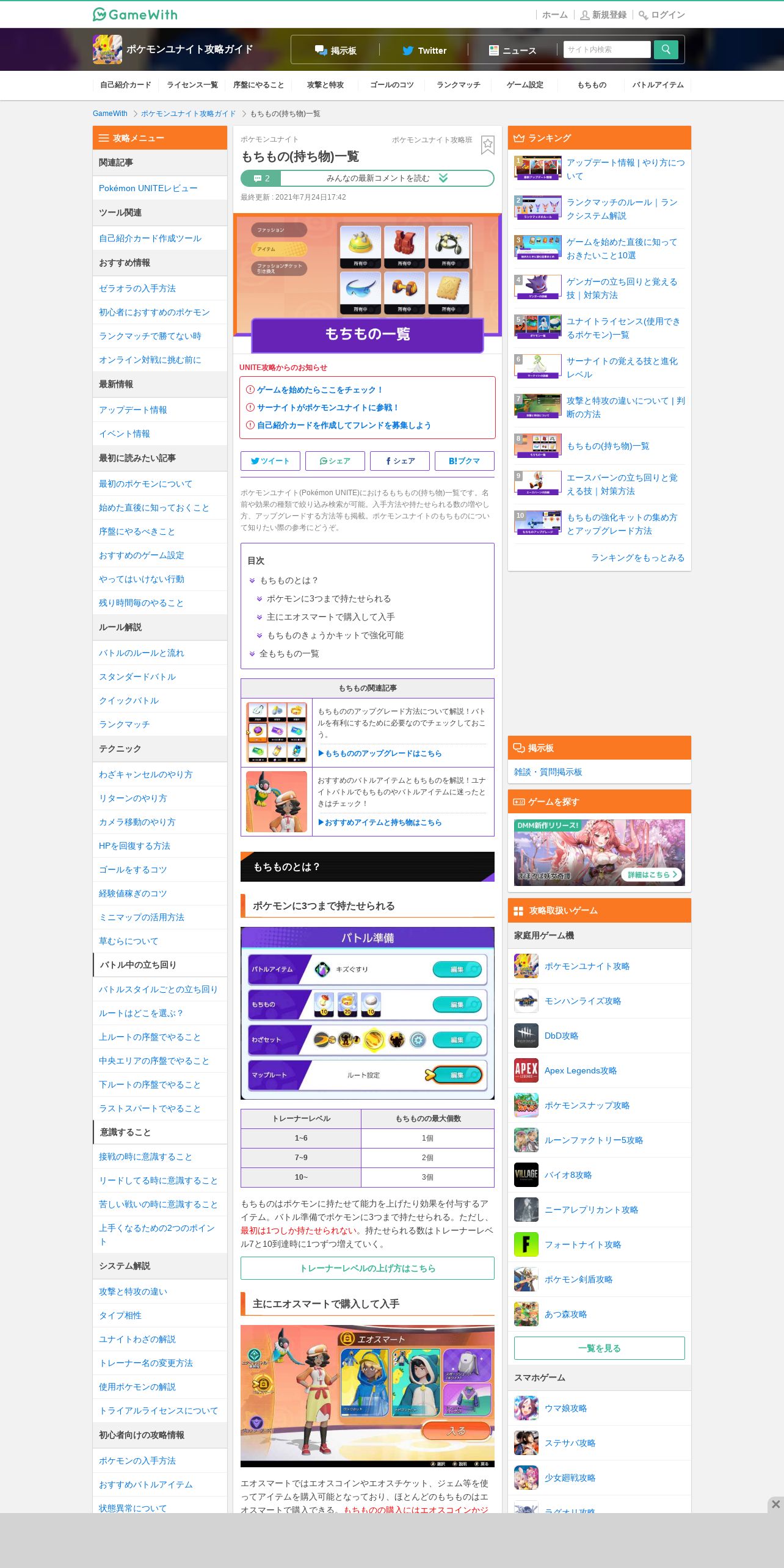Click ゲームを始めたらここをチェック！ notice
Image resolution: width=784 pixels, height=1568 pixels.
(320, 390)
